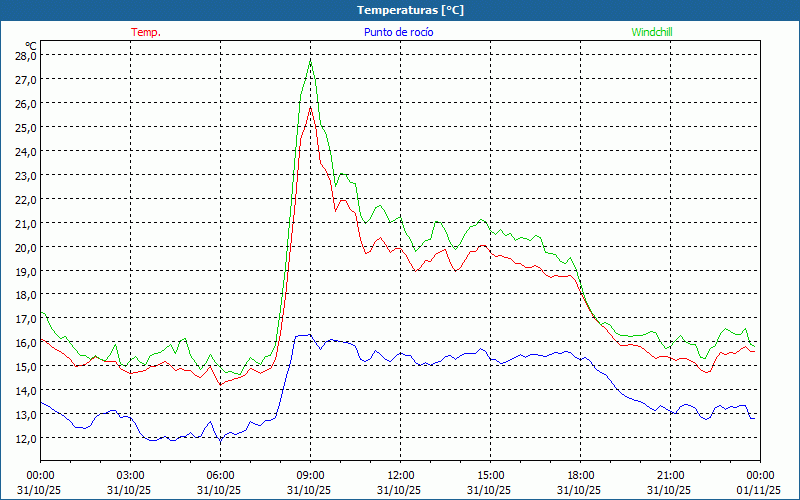The image size is (800, 500).
Task: Select the 20,0 value on temperature axis
Action: click(x=25, y=247)
